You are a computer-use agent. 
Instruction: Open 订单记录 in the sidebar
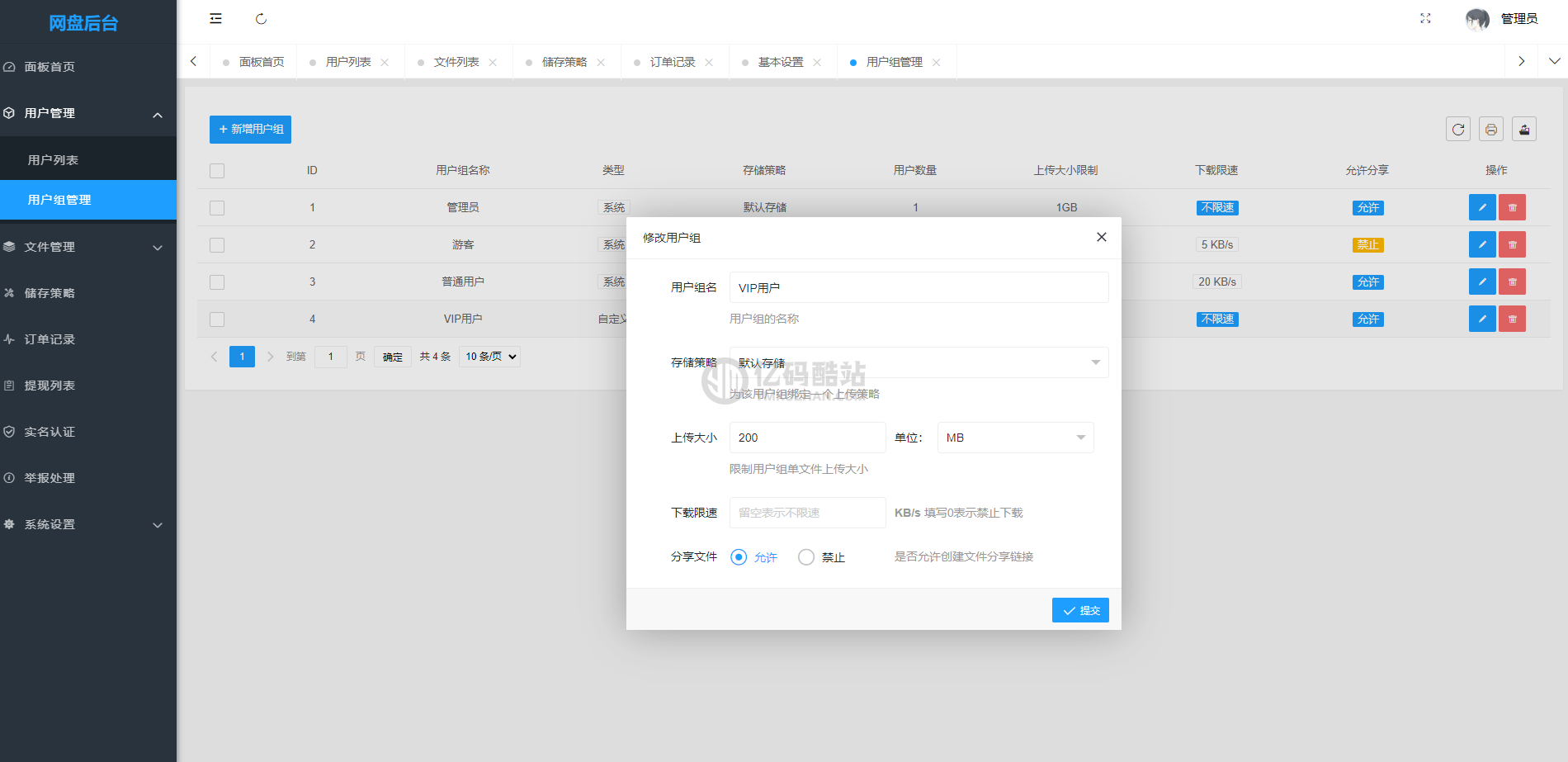point(88,339)
